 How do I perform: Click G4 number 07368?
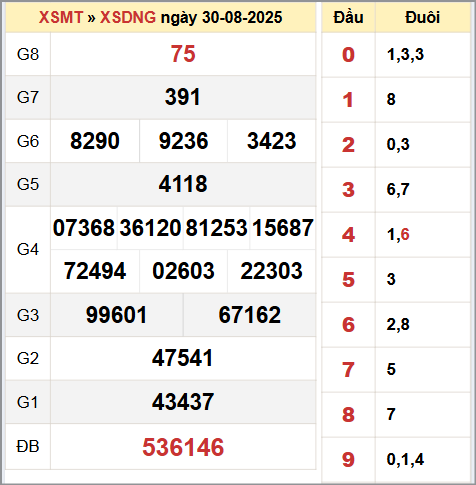[84, 228]
